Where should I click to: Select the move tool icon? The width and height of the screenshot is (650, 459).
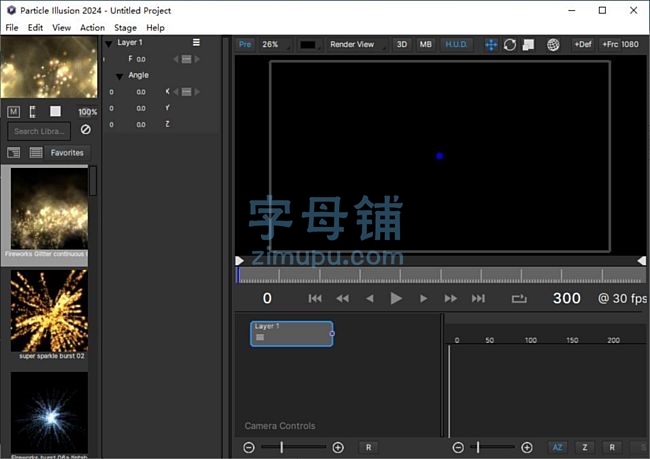click(x=491, y=45)
